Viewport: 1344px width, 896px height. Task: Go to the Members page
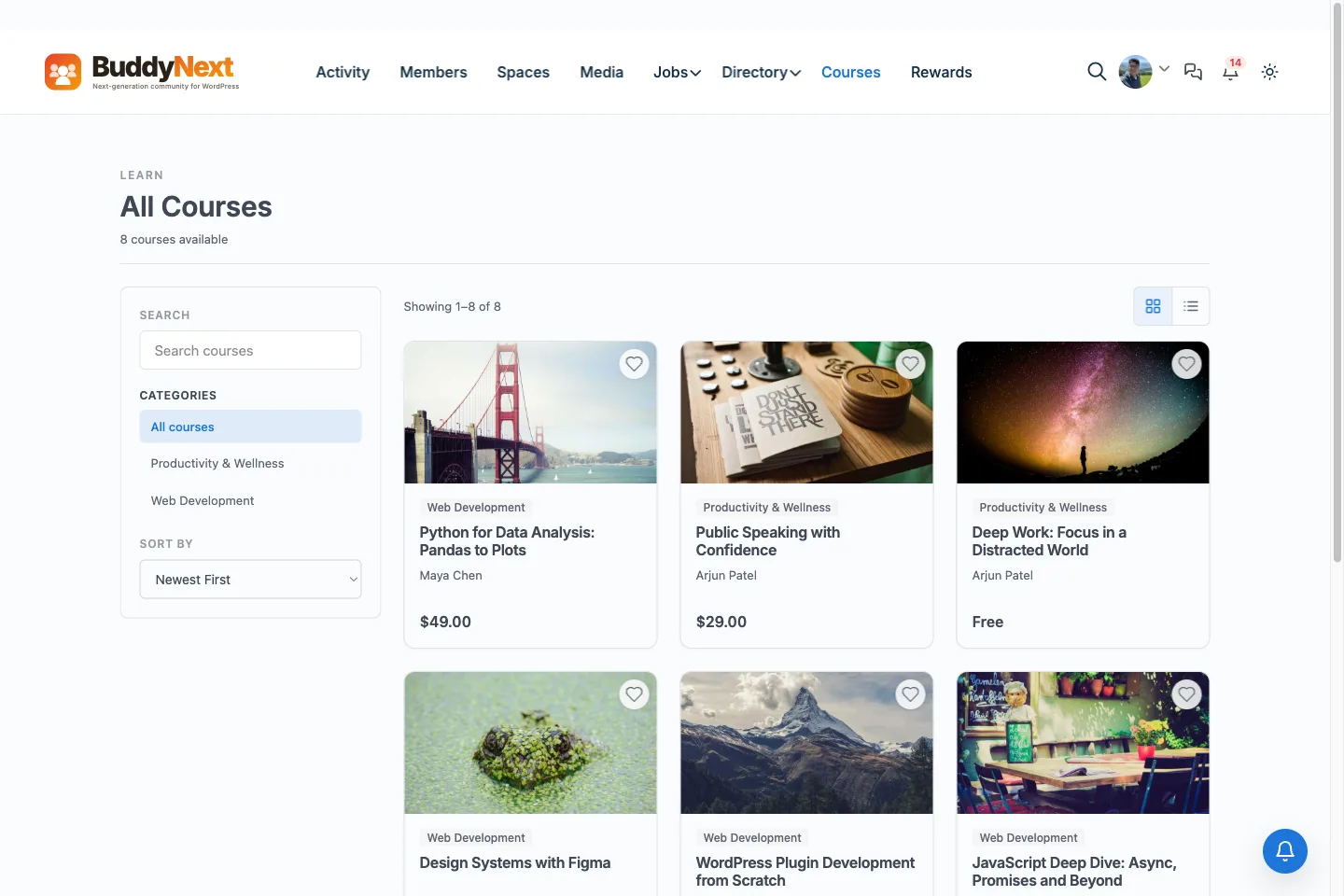[433, 72]
